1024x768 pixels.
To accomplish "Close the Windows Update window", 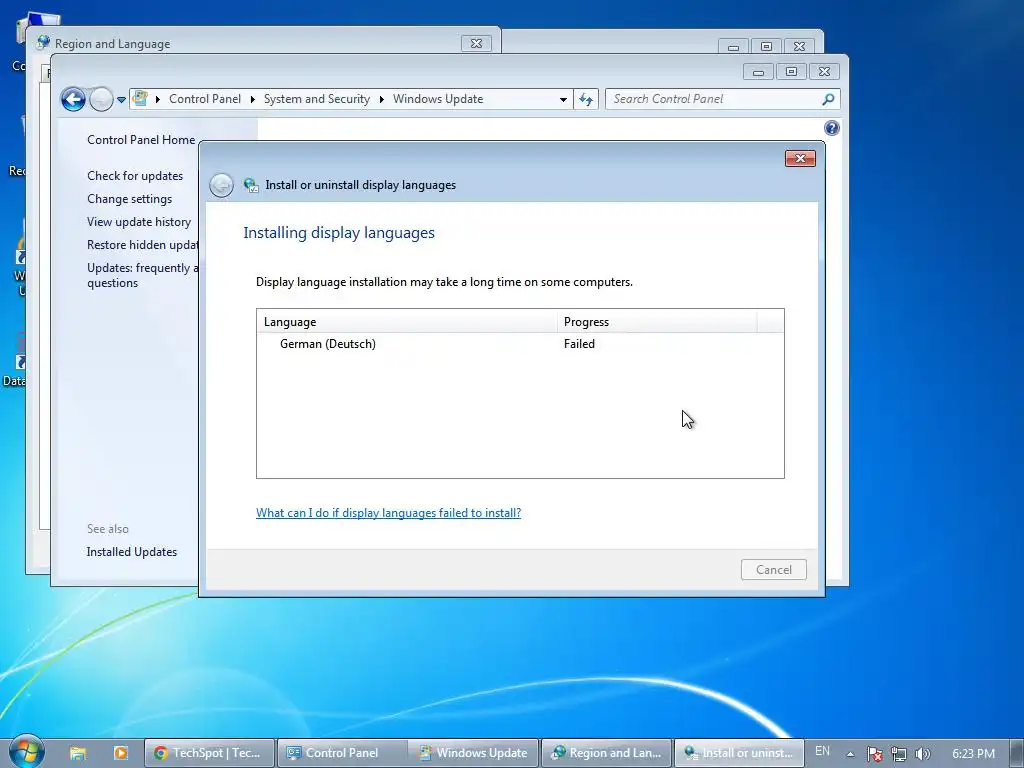I will 824,72.
